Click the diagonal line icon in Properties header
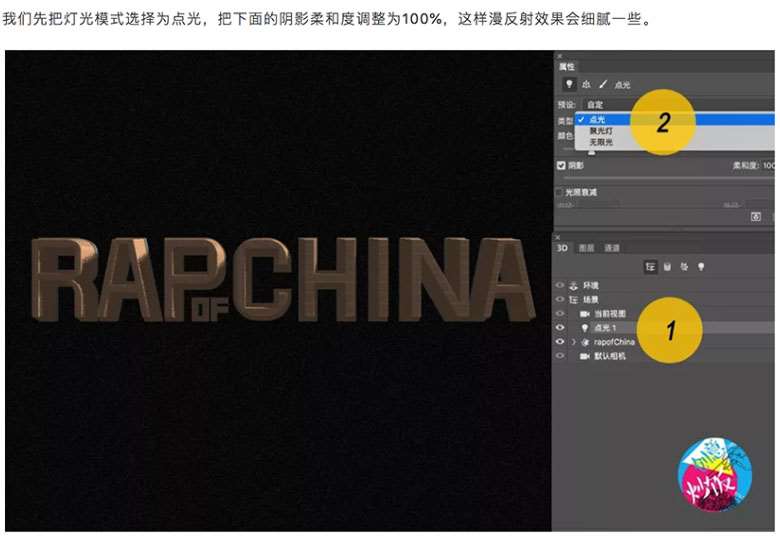 [x=603, y=84]
